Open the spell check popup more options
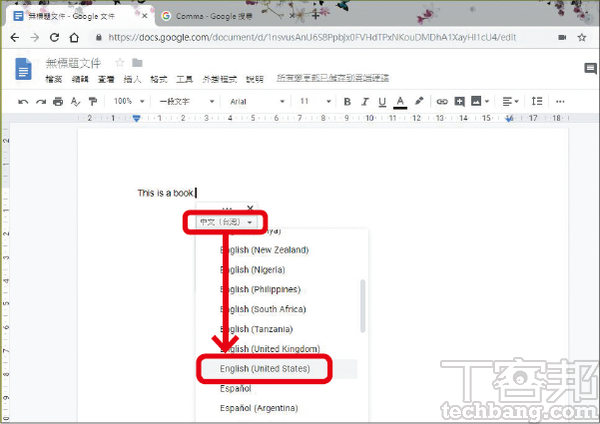This screenshot has width=600, height=424. 228,209
